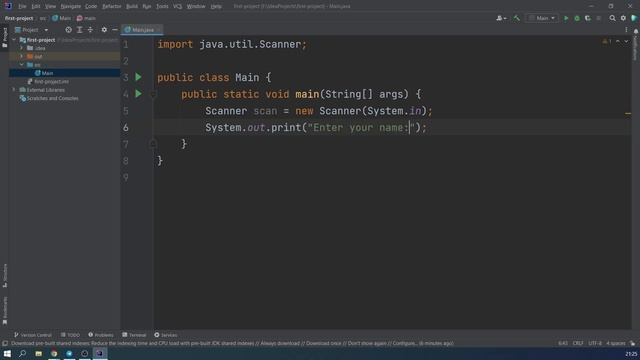This screenshot has width=640, height=360.
Task: Start debugging with the Debug bug icon
Action: (577, 18)
